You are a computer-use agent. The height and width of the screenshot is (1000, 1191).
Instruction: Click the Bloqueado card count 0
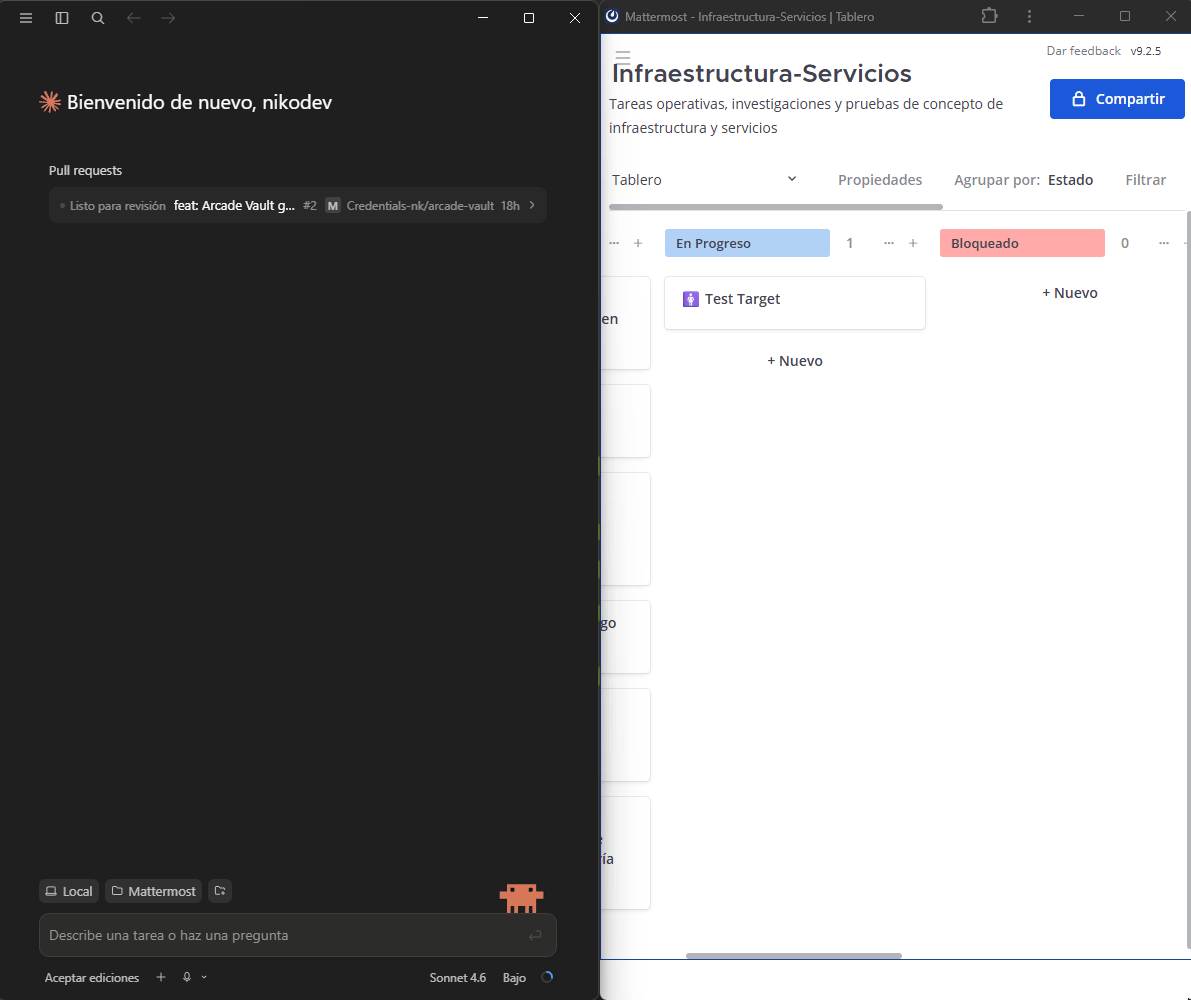(1125, 243)
